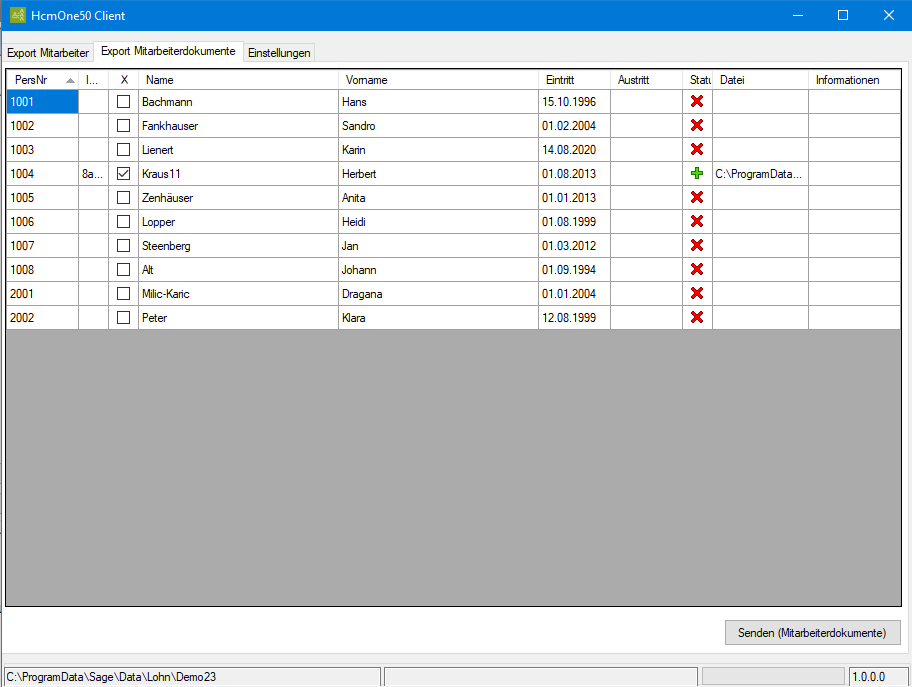This screenshot has width=912, height=687.
Task: Click the red X status icon for Fankhauser
Action: point(697,125)
